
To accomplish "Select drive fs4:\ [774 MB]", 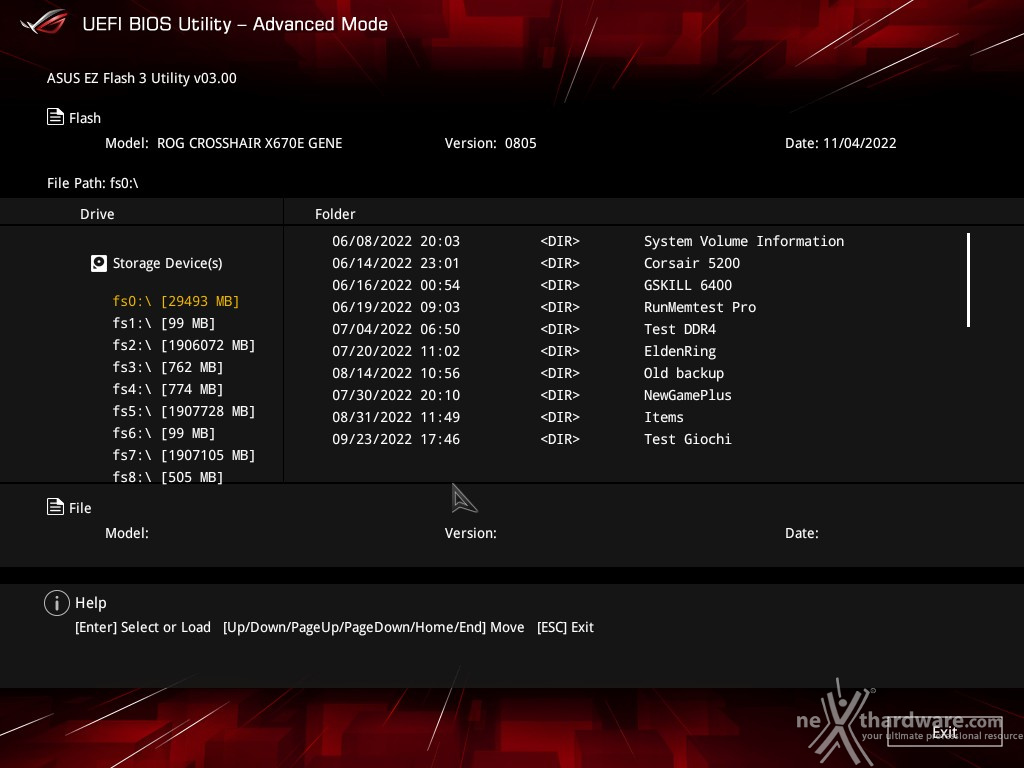I will point(168,389).
